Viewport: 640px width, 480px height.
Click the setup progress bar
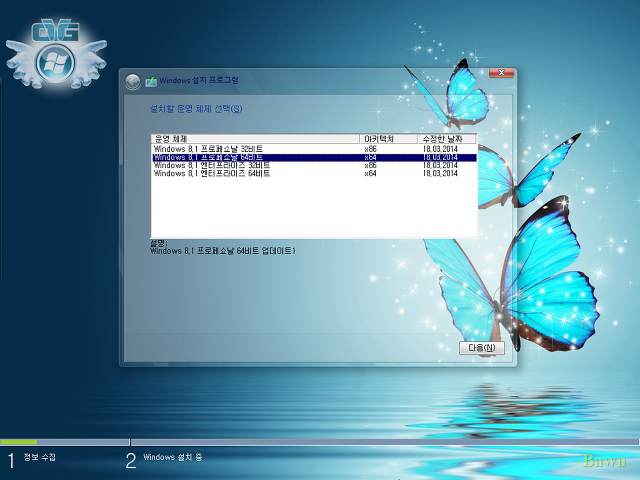320,442
